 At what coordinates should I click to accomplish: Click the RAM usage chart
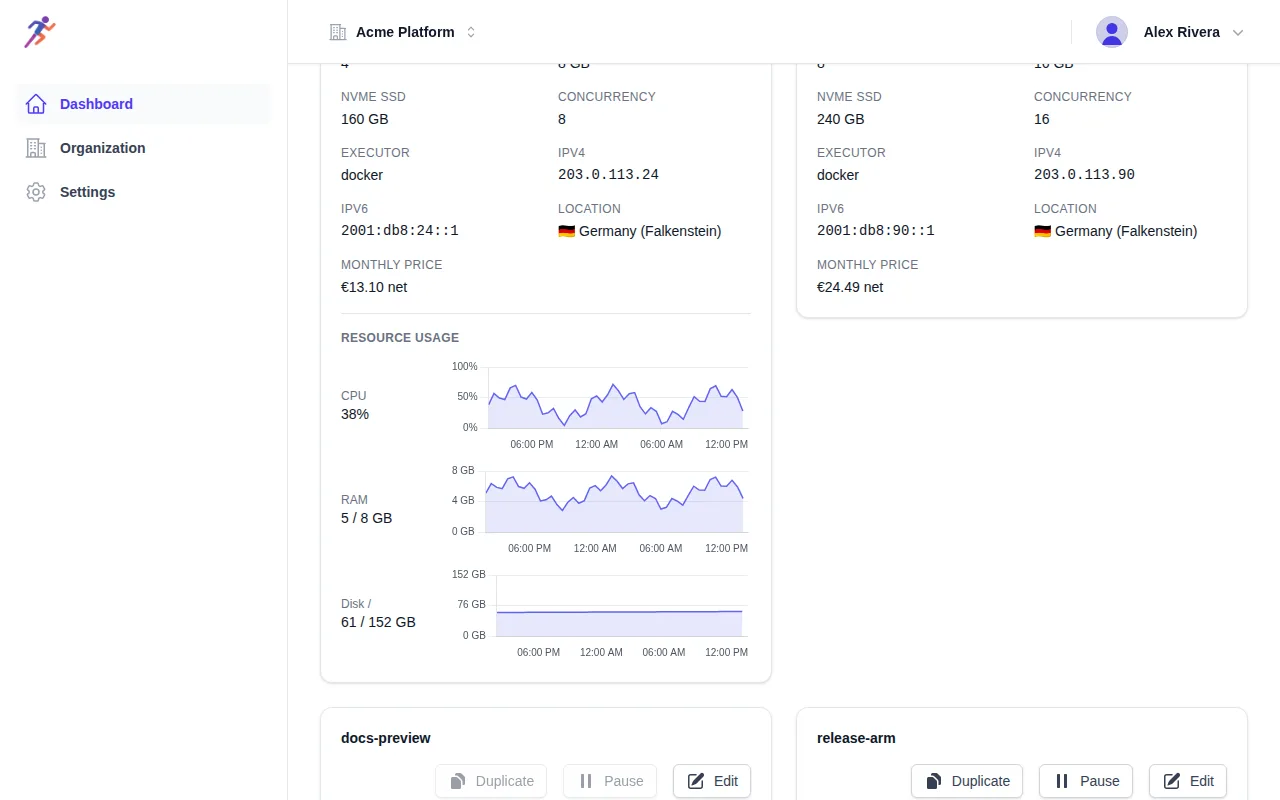(599, 509)
